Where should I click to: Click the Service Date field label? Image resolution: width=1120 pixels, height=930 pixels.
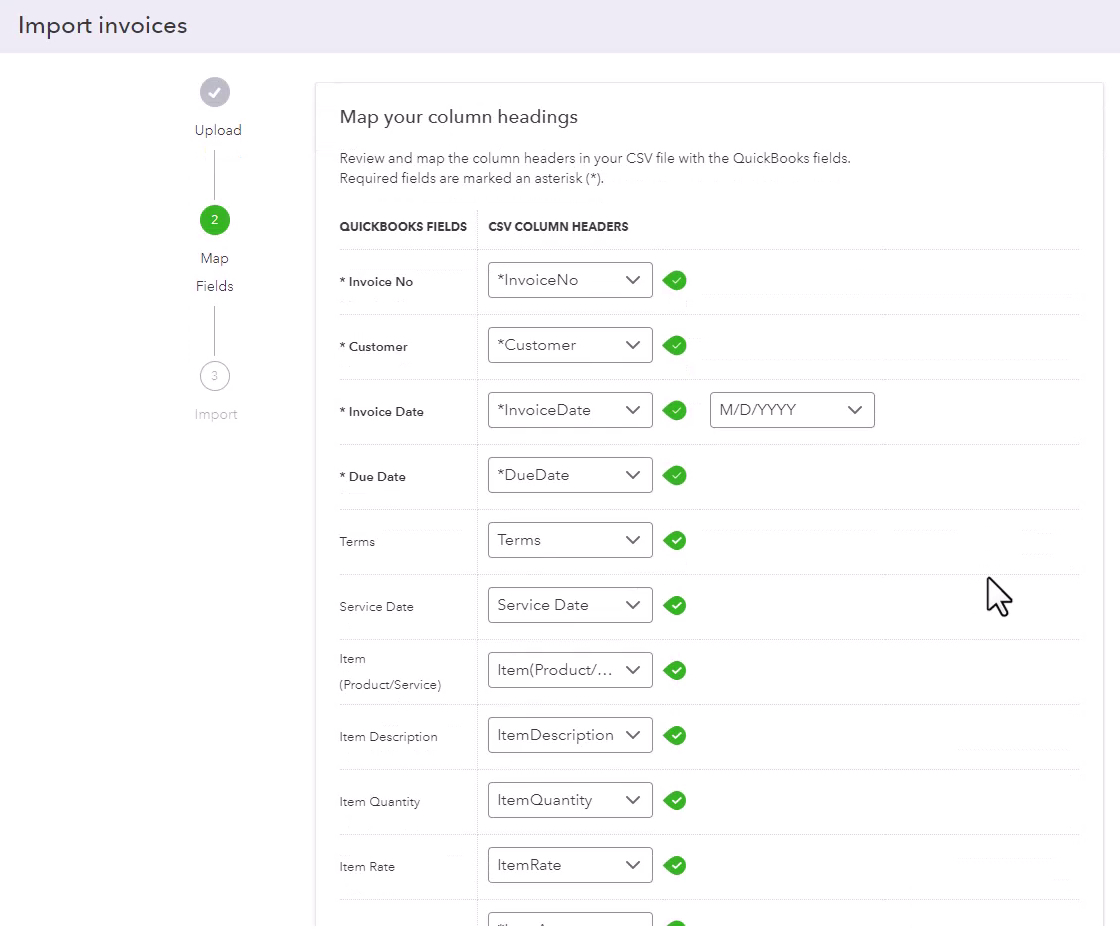pyautogui.click(x=376, y=606)
